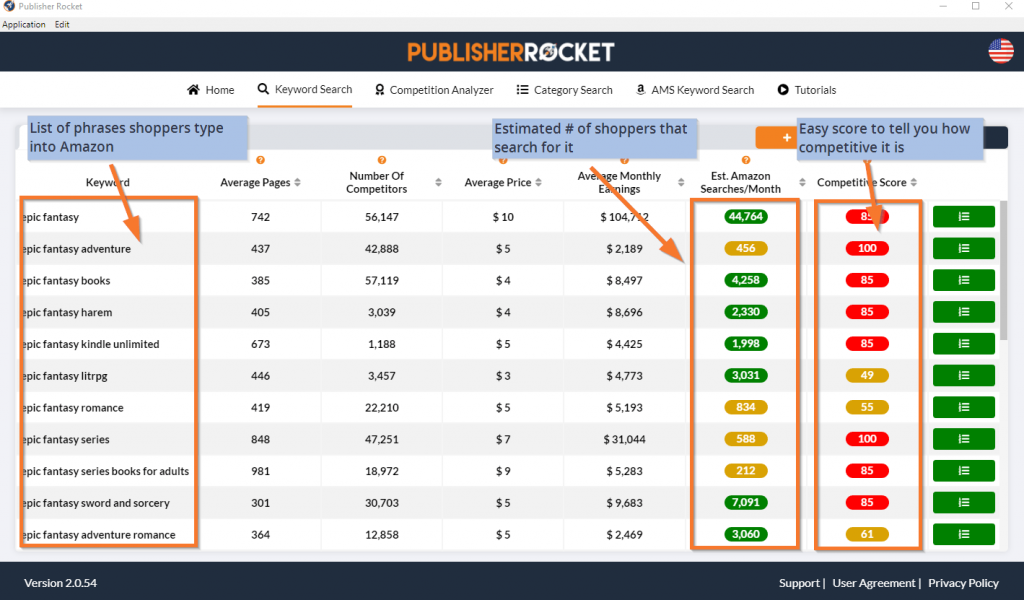
Task: Open the Privacy Policy link
Action: click(963, 583)
